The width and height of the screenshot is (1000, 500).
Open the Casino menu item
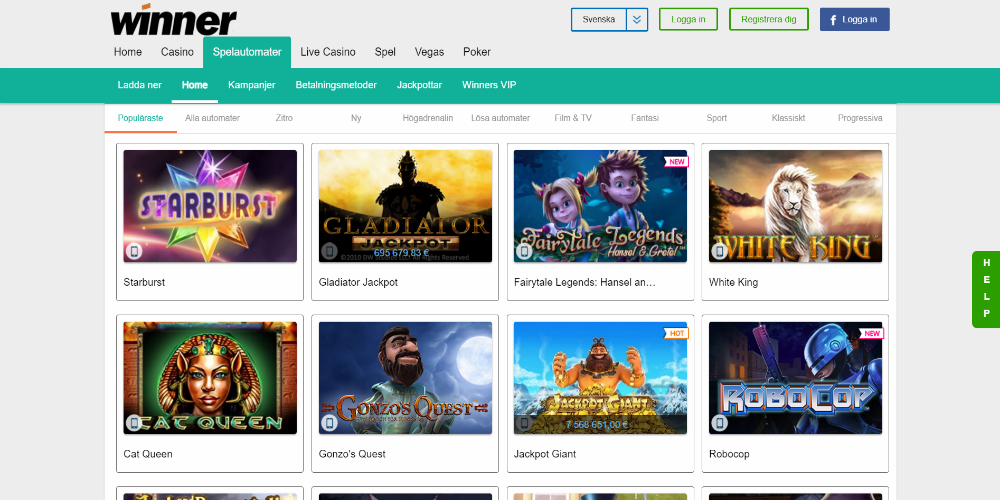pyautogui.click(x=177, y=52)
